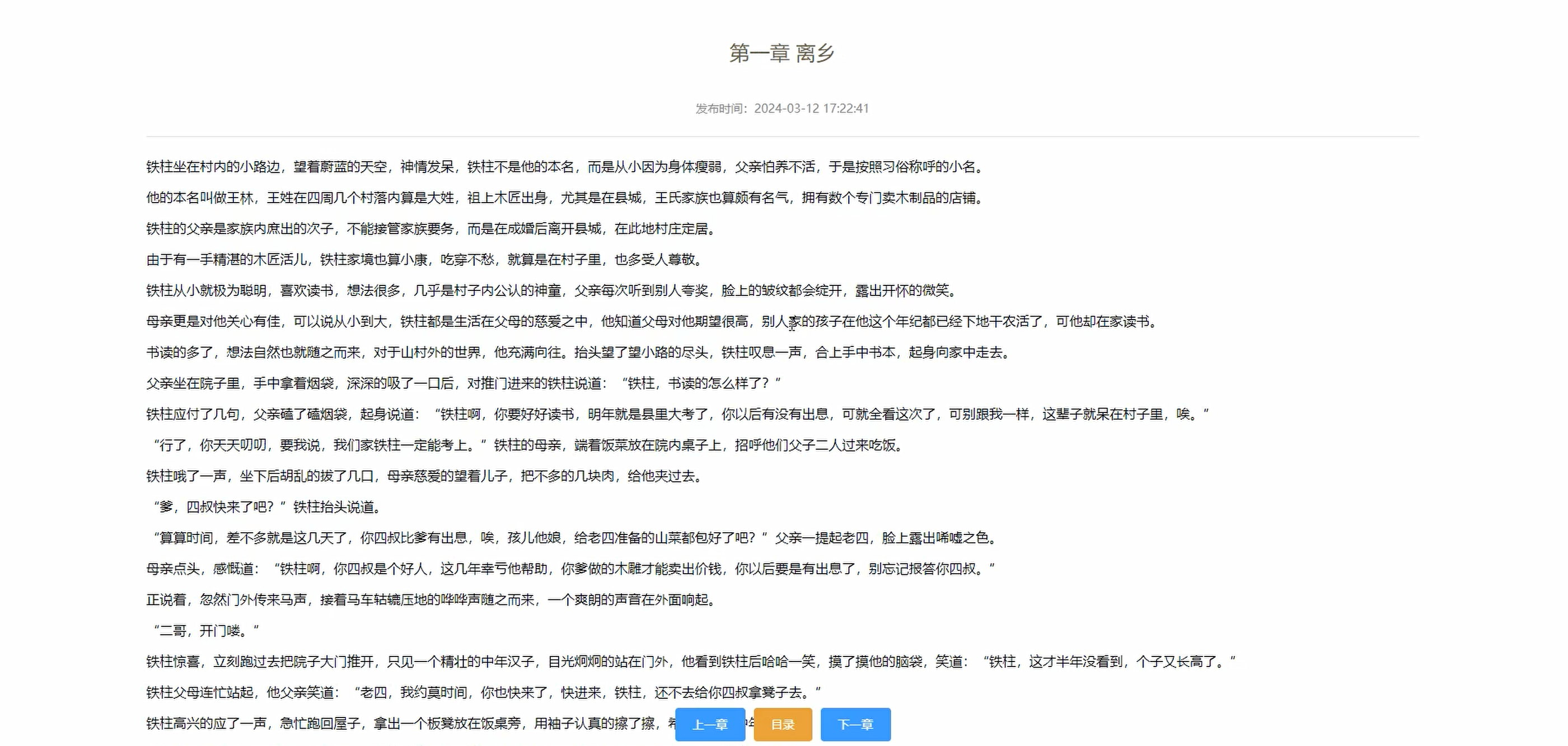
Task: Open the table of contents 目录 button
Action: pos(783,724)
